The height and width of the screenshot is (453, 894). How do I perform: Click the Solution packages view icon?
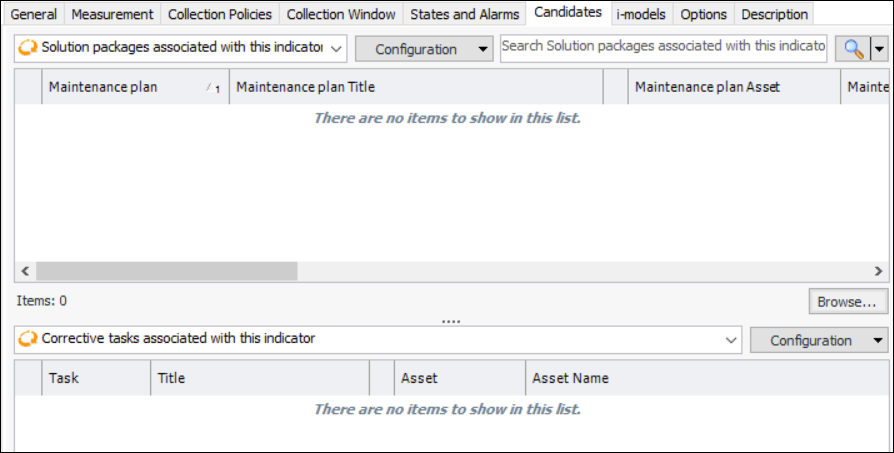point(28,48)
